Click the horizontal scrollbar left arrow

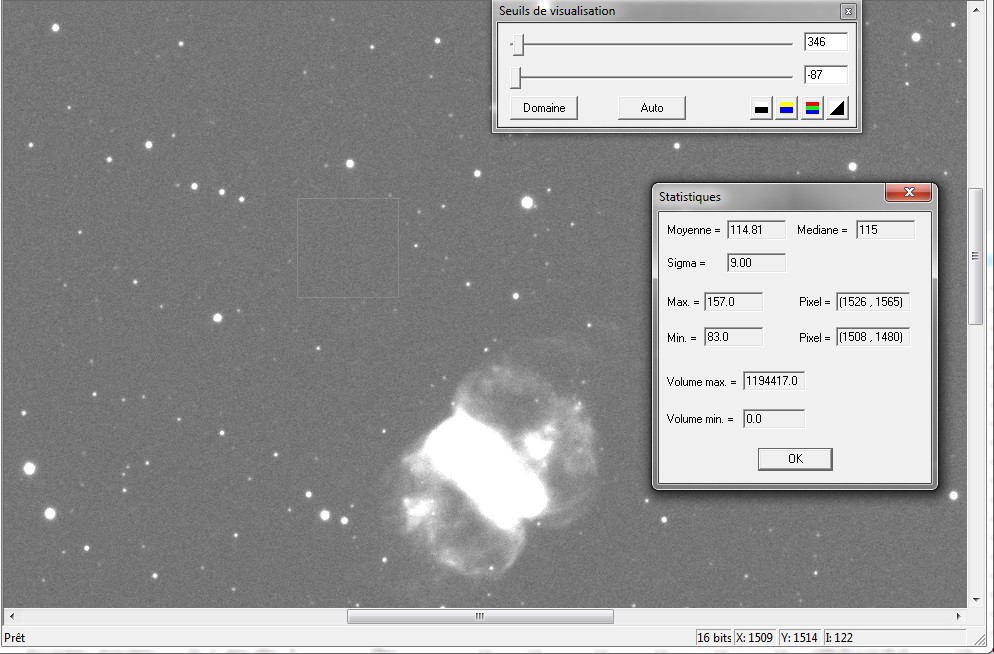pyautogui.click(x=11, y=616)
